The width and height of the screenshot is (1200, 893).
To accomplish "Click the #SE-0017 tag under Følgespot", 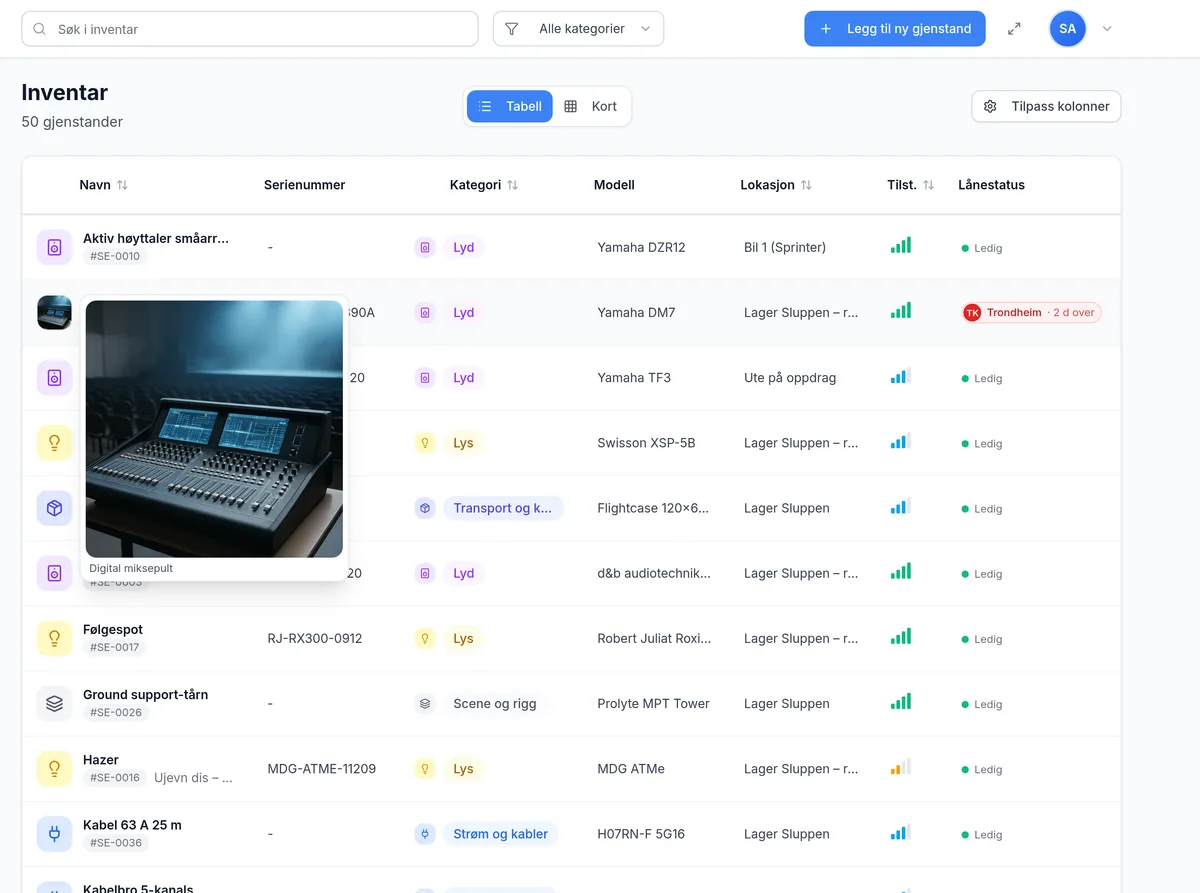I will 115,647.
